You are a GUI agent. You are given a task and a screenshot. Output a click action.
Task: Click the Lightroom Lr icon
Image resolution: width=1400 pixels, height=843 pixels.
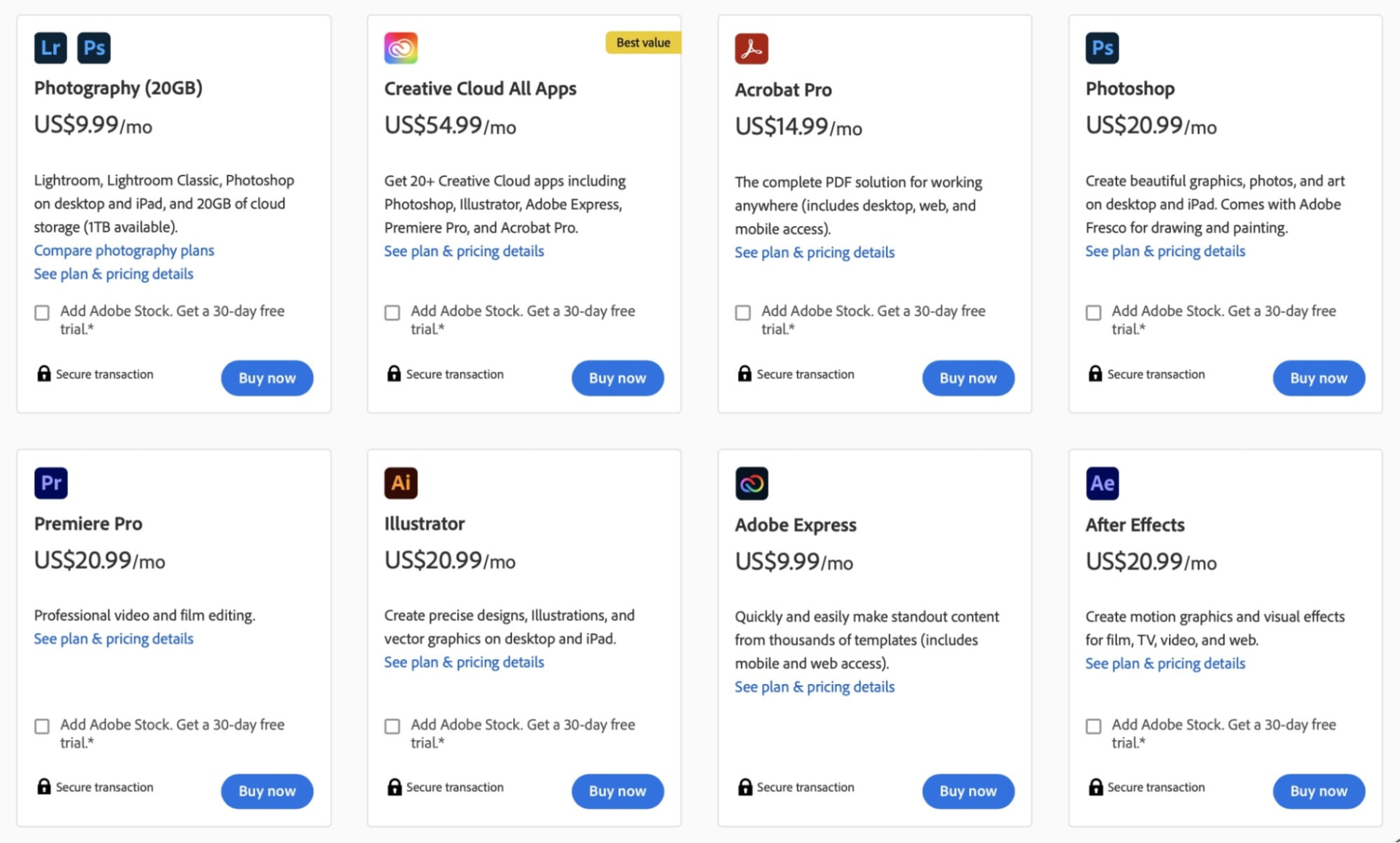coord(50,48)
